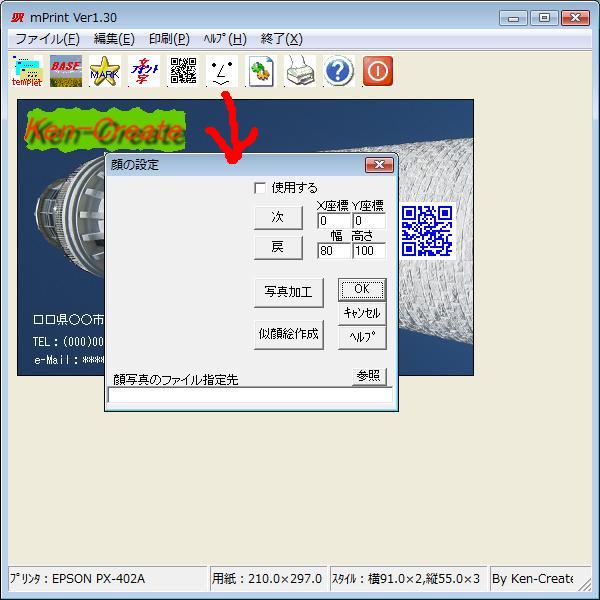Open the ファイル(F) menu
600x600 pixels.
[x=47, y=39]
